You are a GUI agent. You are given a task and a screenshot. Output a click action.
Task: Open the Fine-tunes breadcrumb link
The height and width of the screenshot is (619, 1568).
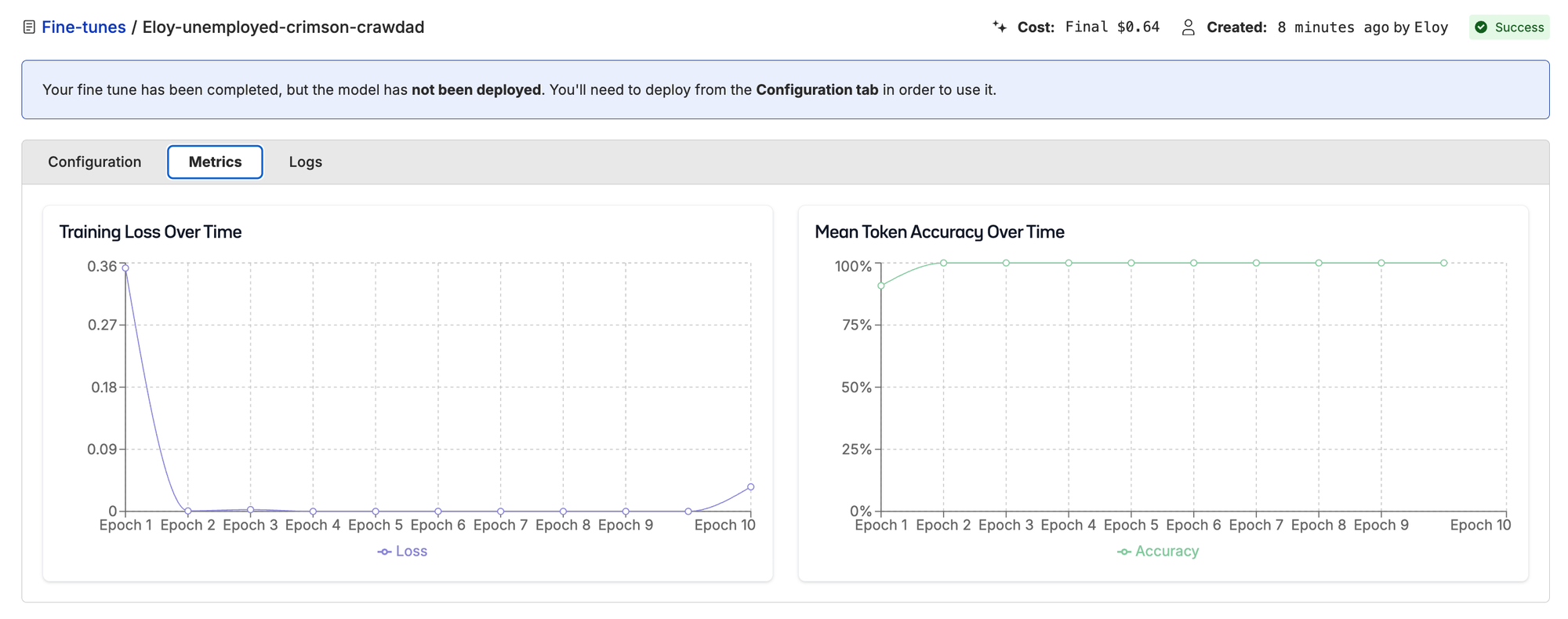point(83,27)
